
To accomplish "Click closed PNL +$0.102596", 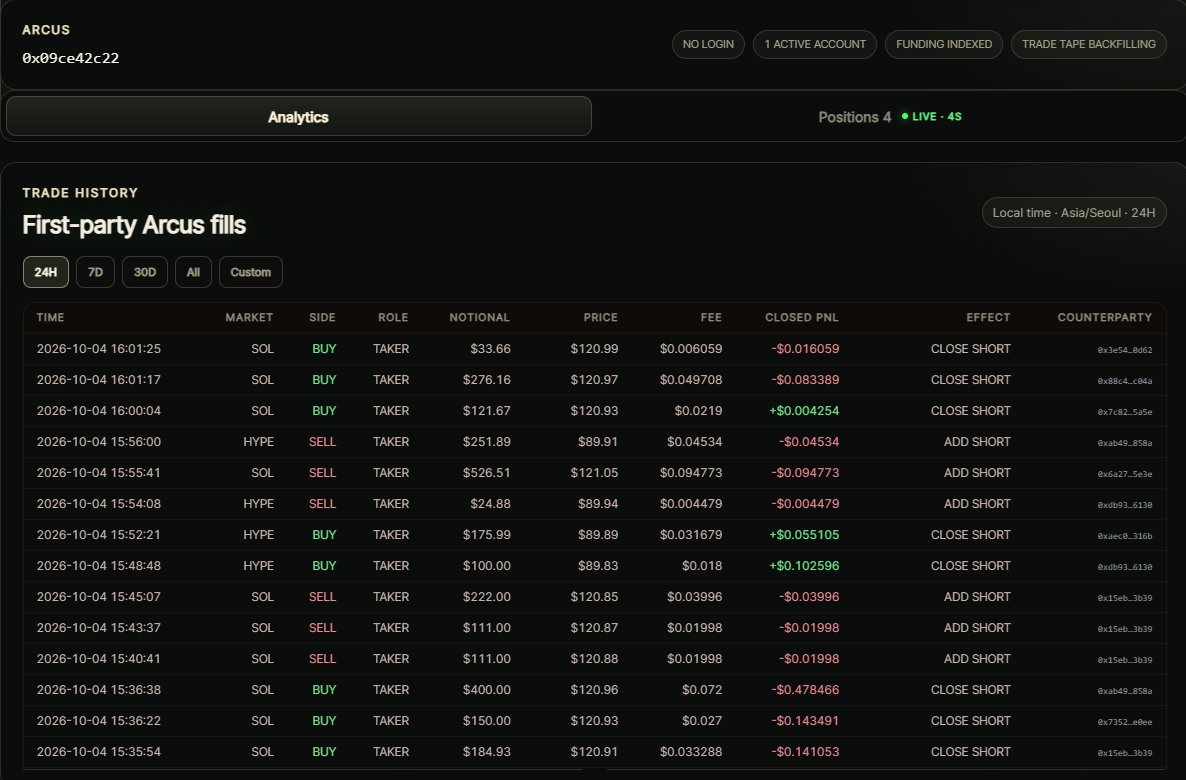I will 804,566.
